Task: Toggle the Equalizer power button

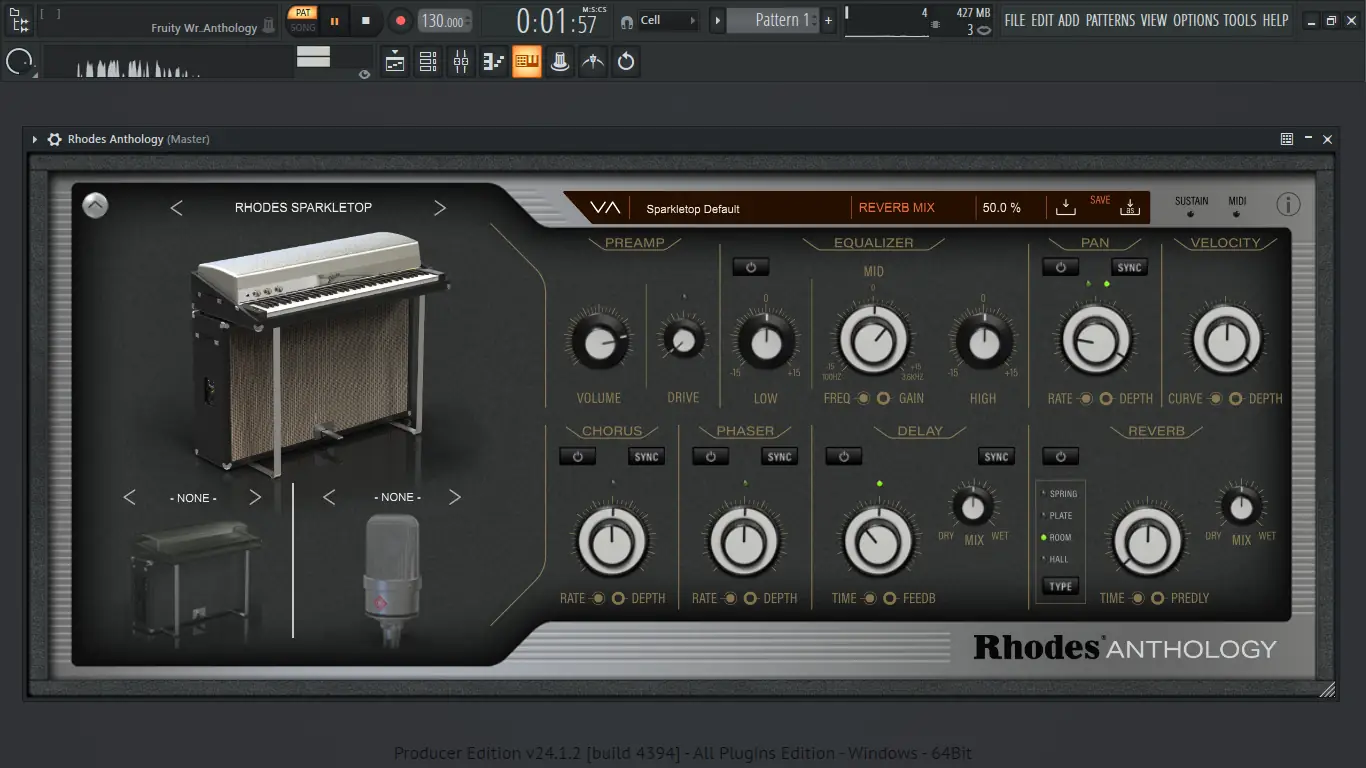Action: click(x=750, y=267)
